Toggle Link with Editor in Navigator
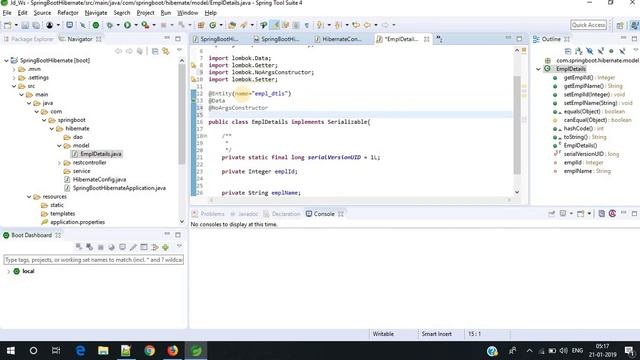 [x=165, y=51]
